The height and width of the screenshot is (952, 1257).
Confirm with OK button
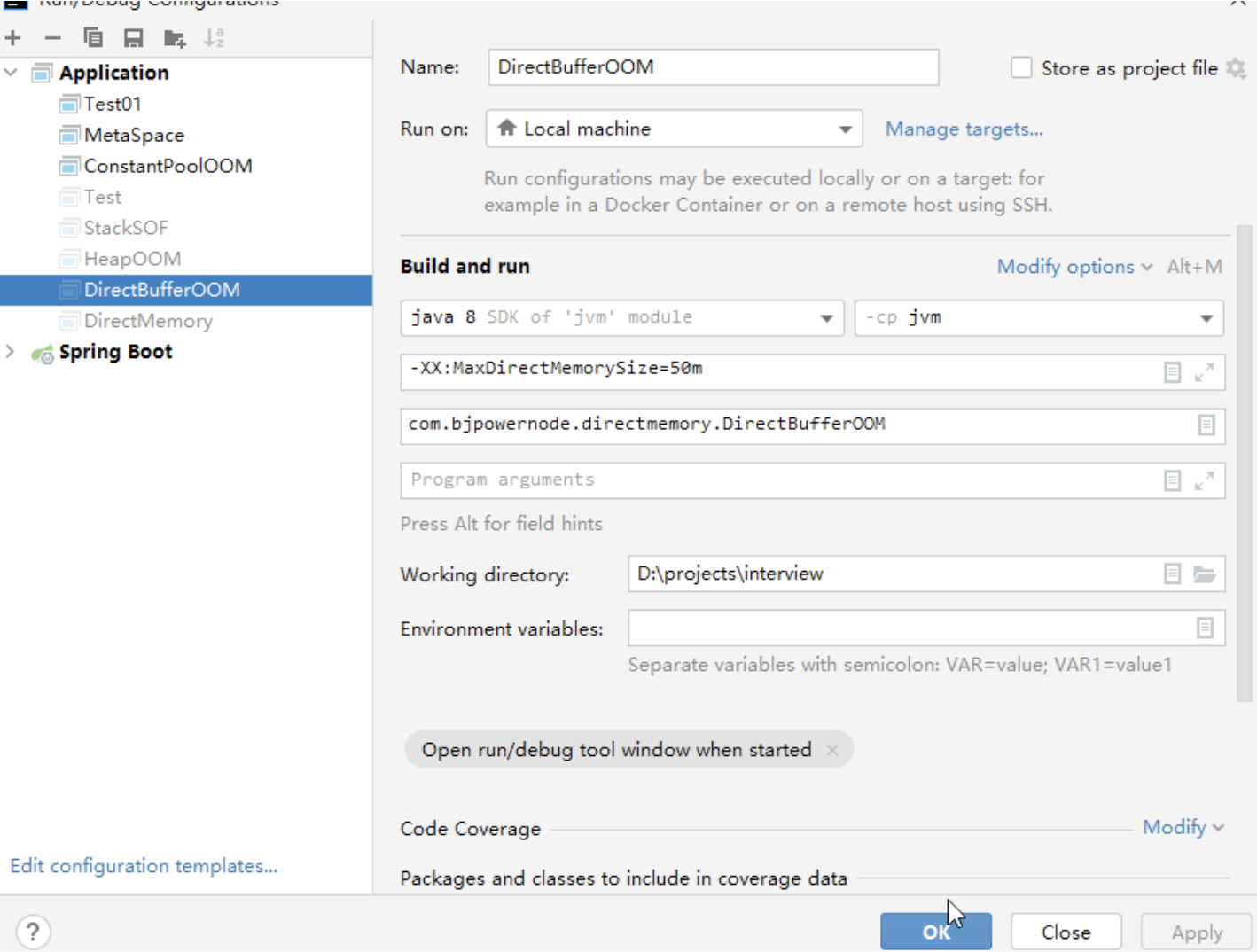(x=936, y=932)
